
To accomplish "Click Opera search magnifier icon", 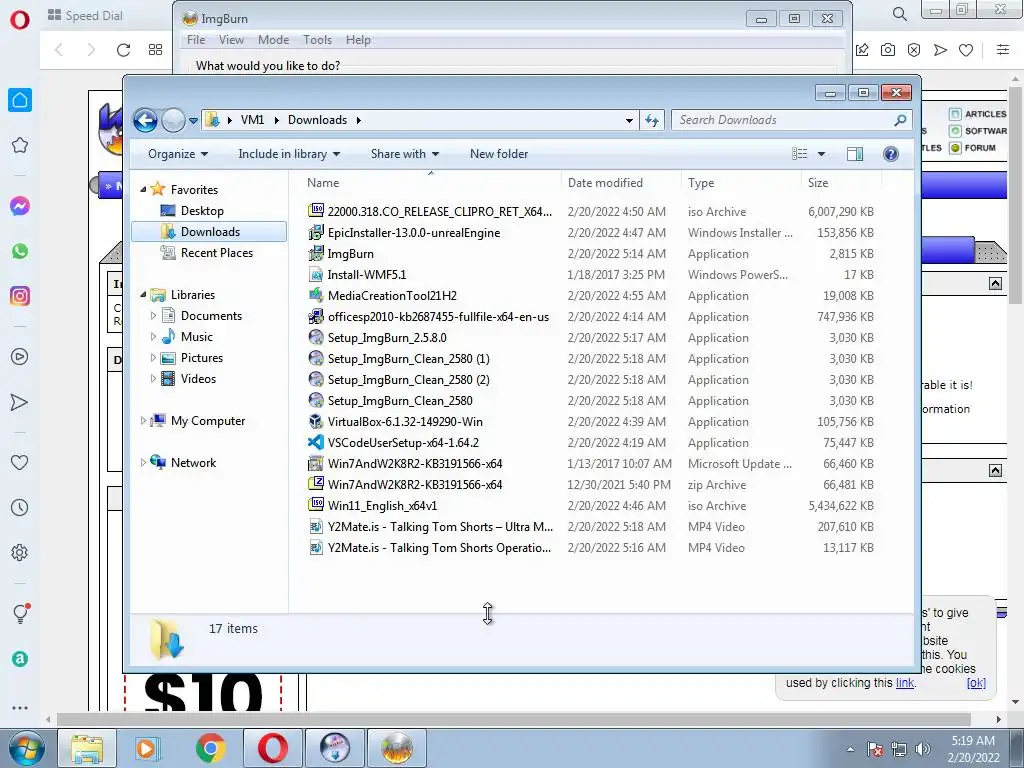I will [x=899, y=14].
